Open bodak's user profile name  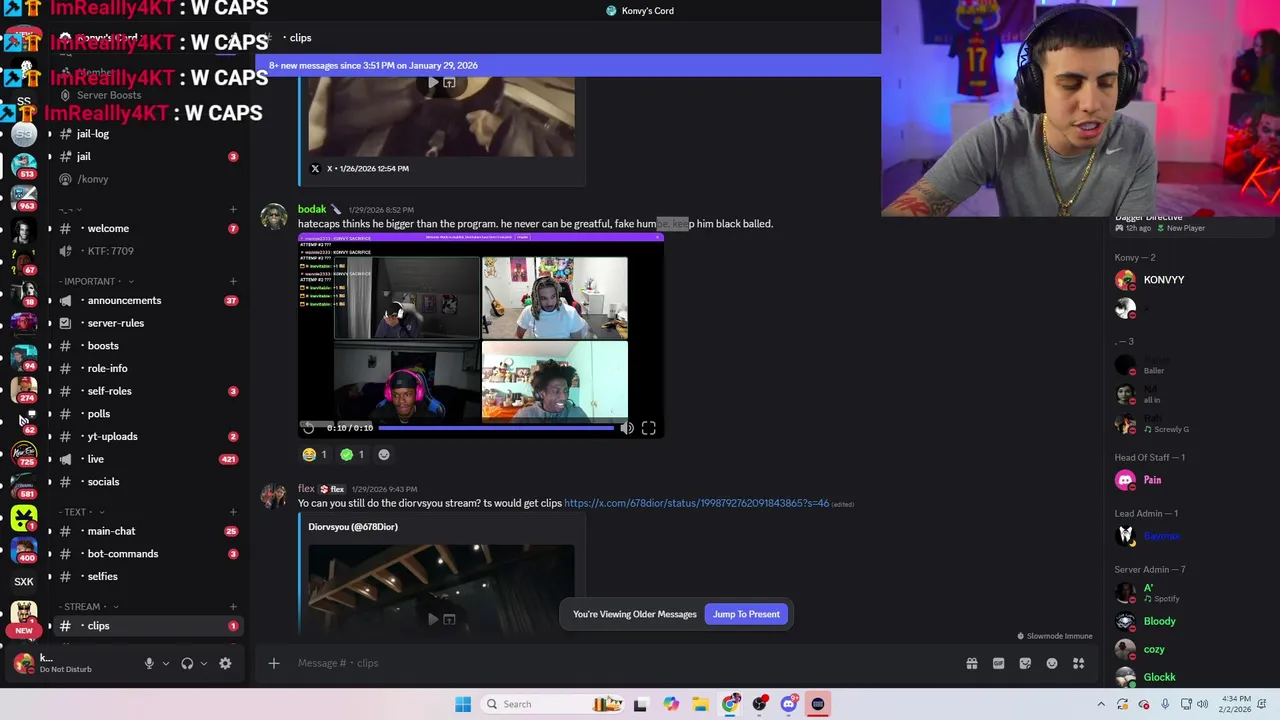tap(312, 209)
